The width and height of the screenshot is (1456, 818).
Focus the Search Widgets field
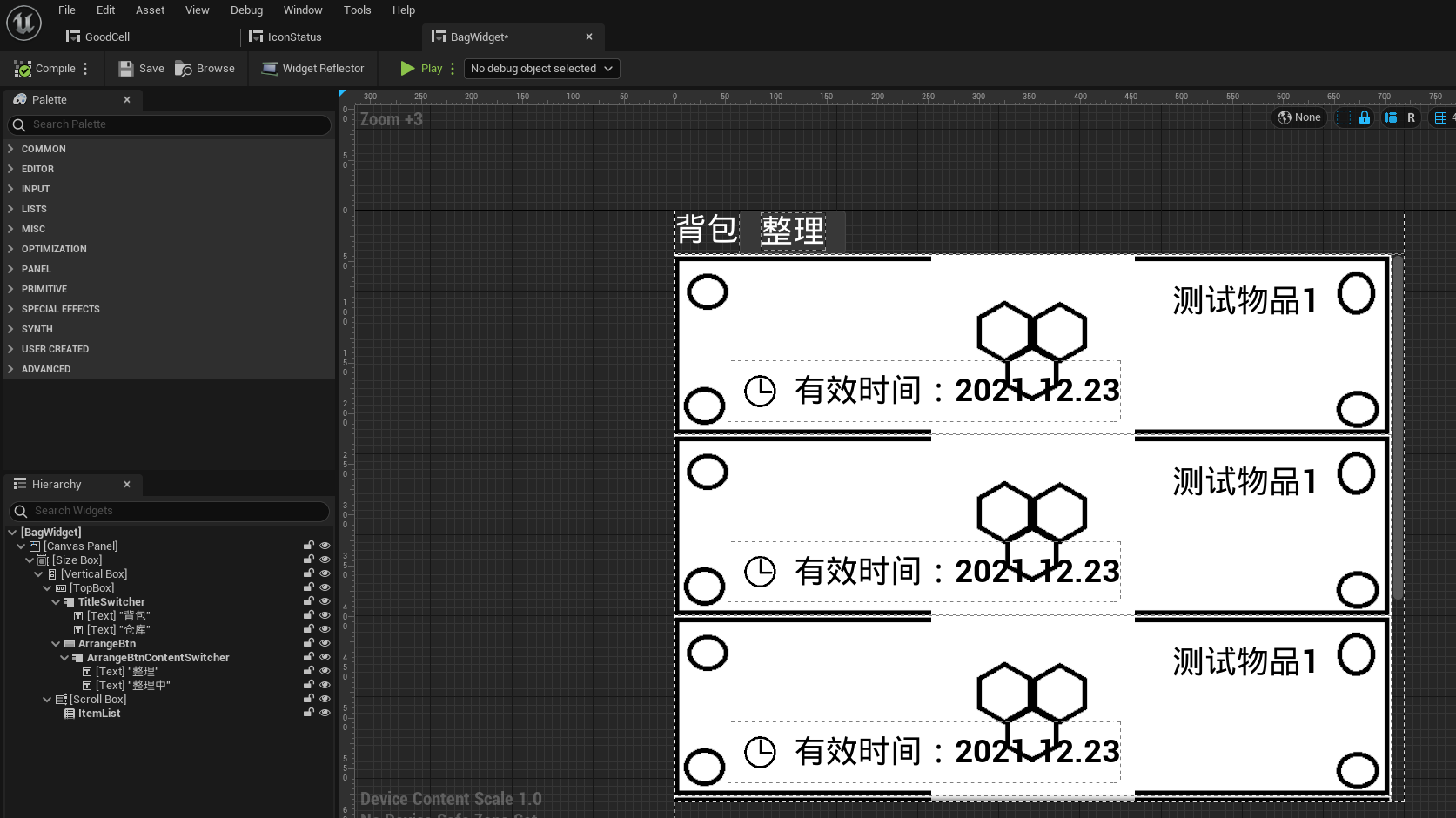pos(170,511)
